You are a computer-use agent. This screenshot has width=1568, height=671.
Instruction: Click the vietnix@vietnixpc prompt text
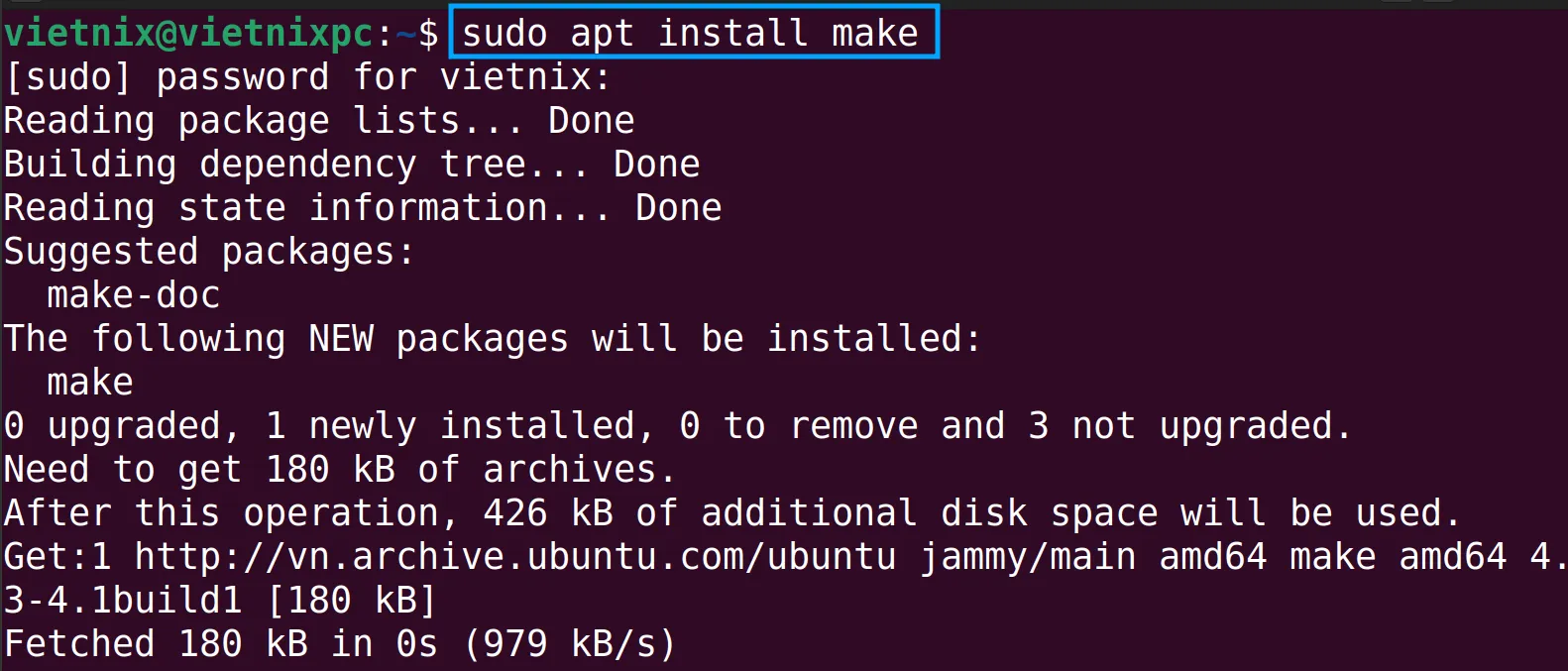coord(188,34)
